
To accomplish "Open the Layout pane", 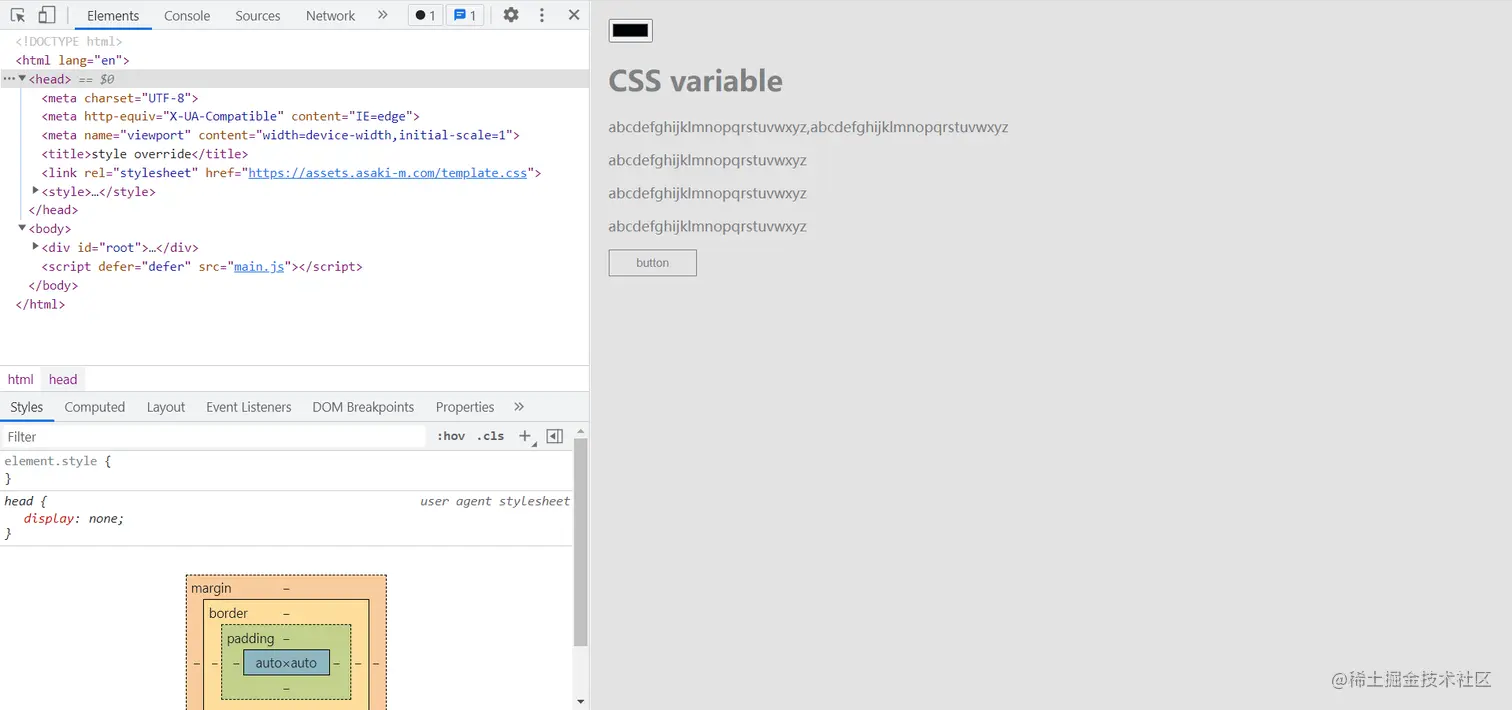I will [x=166, y=407].
